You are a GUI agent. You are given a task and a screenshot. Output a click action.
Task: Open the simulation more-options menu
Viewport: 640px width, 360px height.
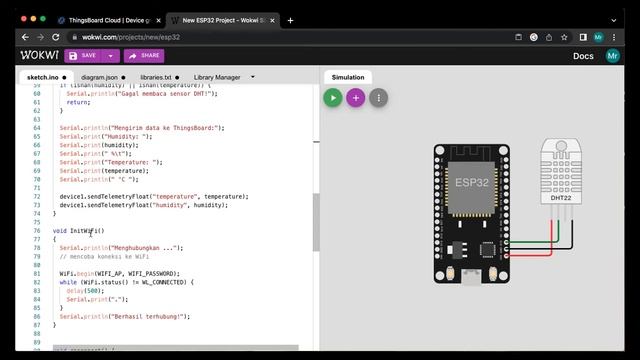378,98
